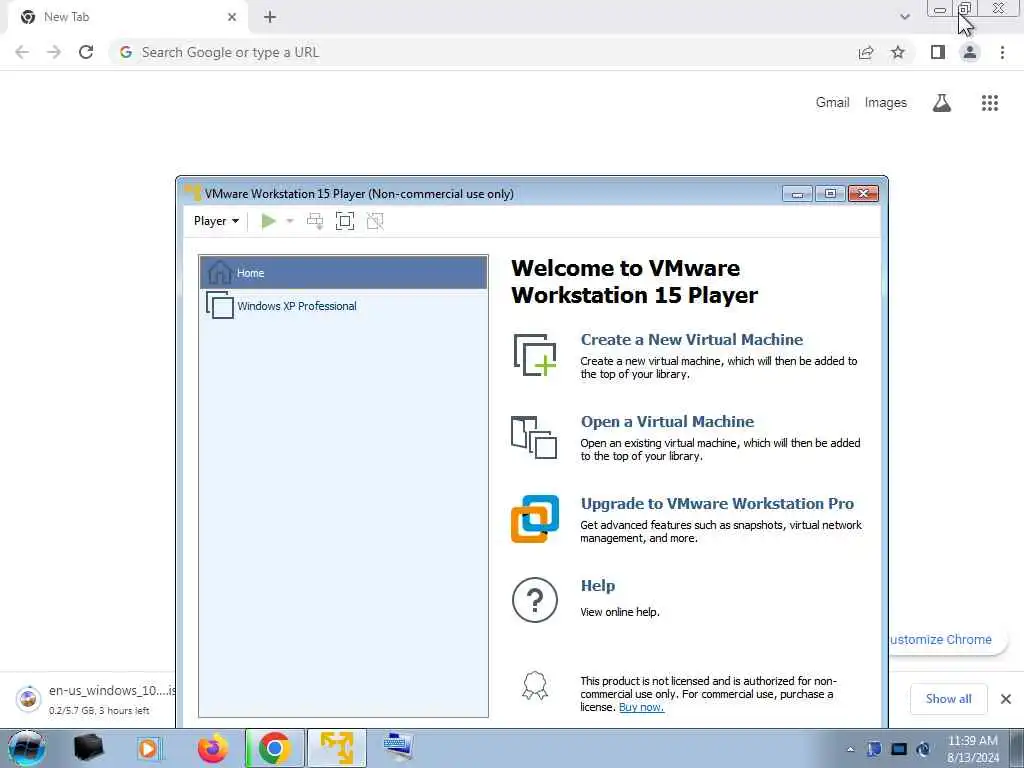
Task: Reload the Chrome page
Action: coord(86,52)
